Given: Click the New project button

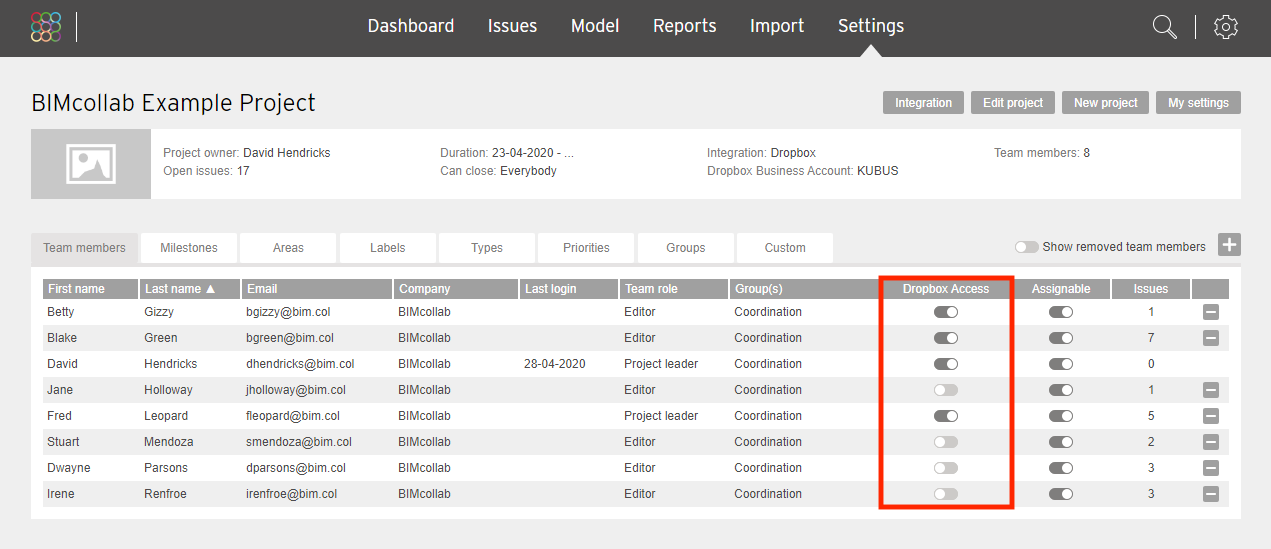Looking at the screenshot, I should tap(1105, 102).
